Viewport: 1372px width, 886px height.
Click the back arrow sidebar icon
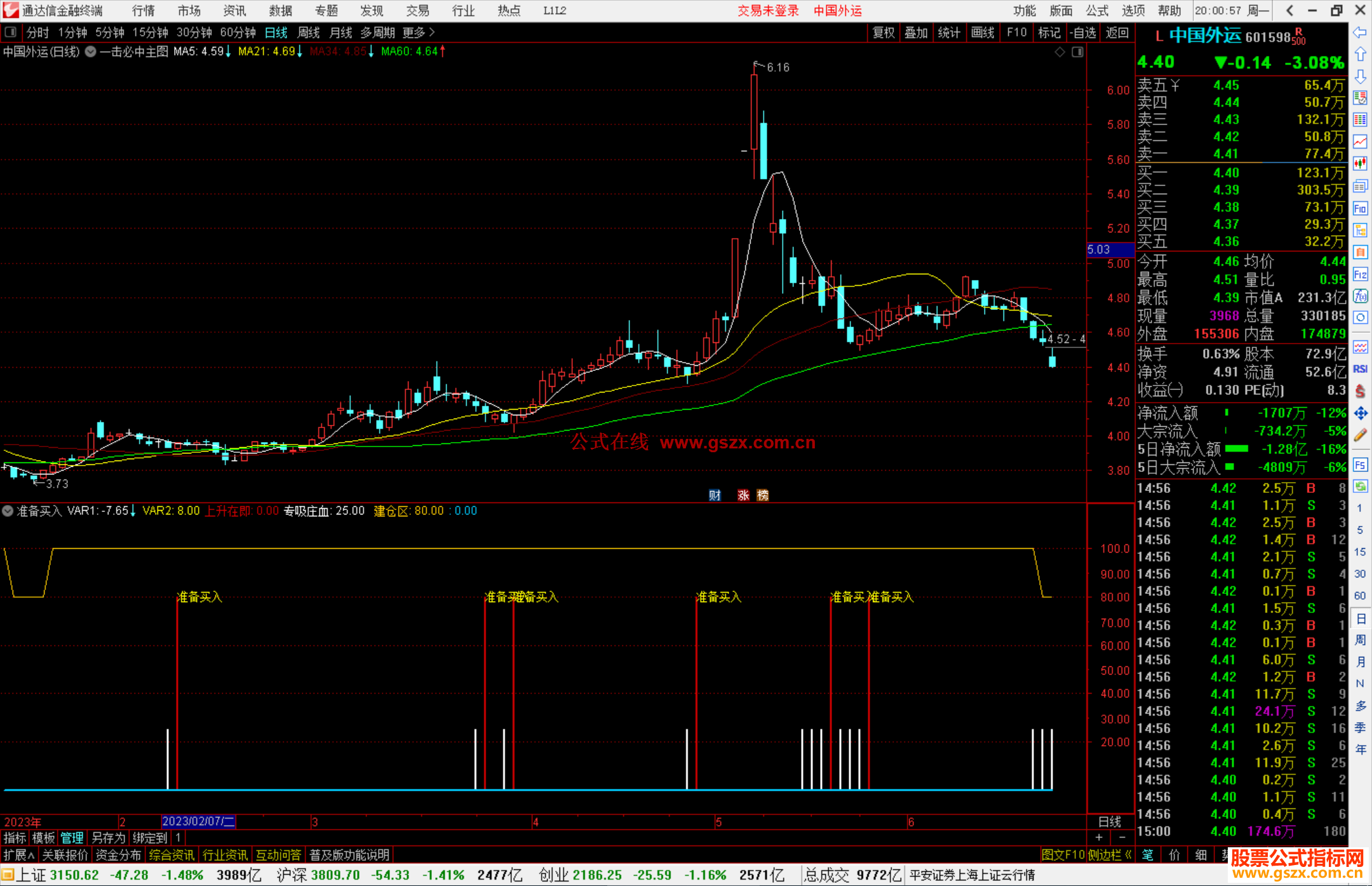click(x=1360, y=32)
